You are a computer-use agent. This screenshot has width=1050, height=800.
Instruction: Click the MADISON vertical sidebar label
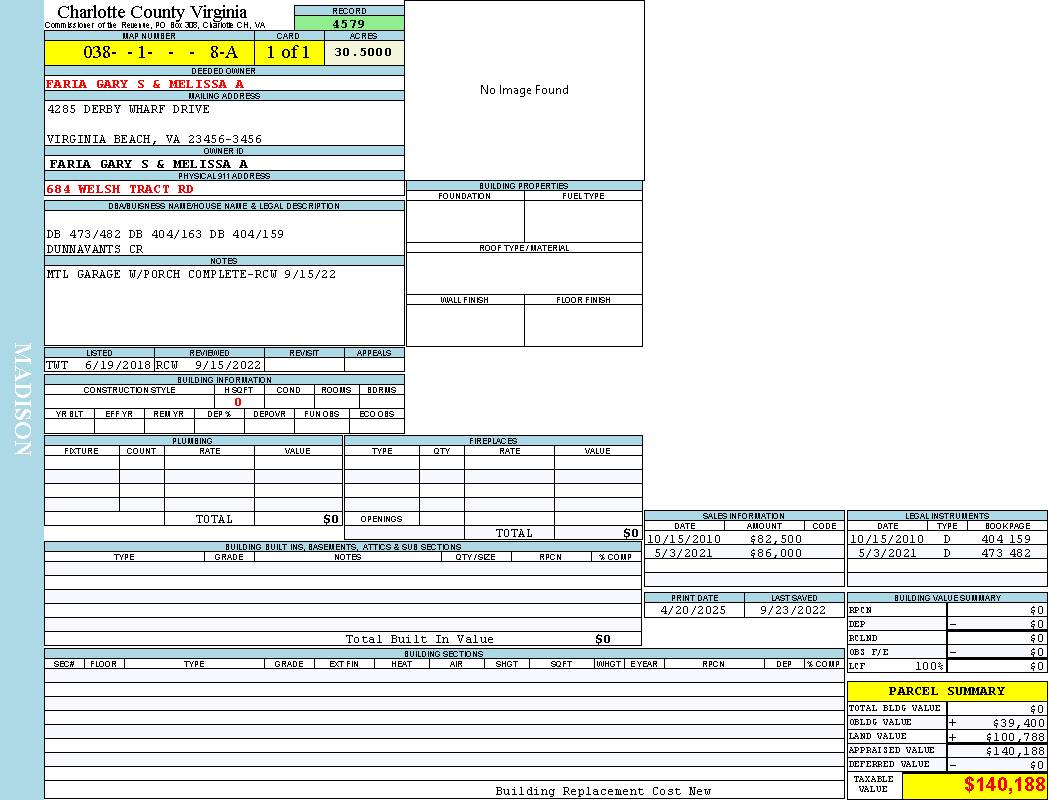pos(23,400)
